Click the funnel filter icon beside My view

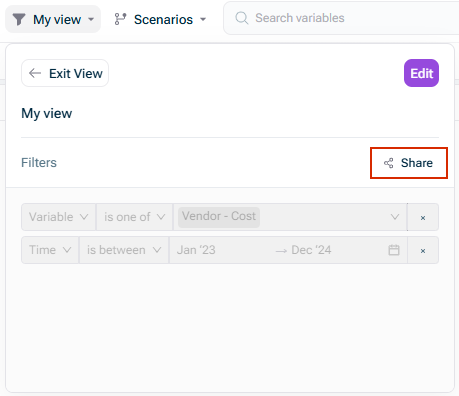pos(19,19)
